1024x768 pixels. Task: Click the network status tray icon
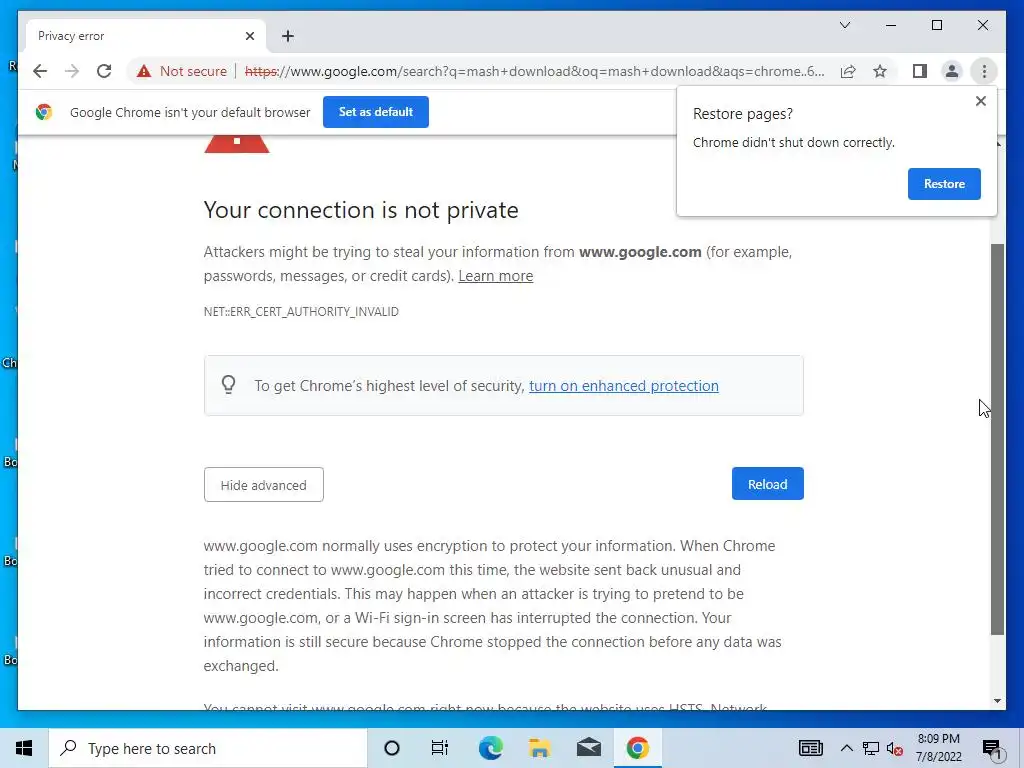(871, 748)
